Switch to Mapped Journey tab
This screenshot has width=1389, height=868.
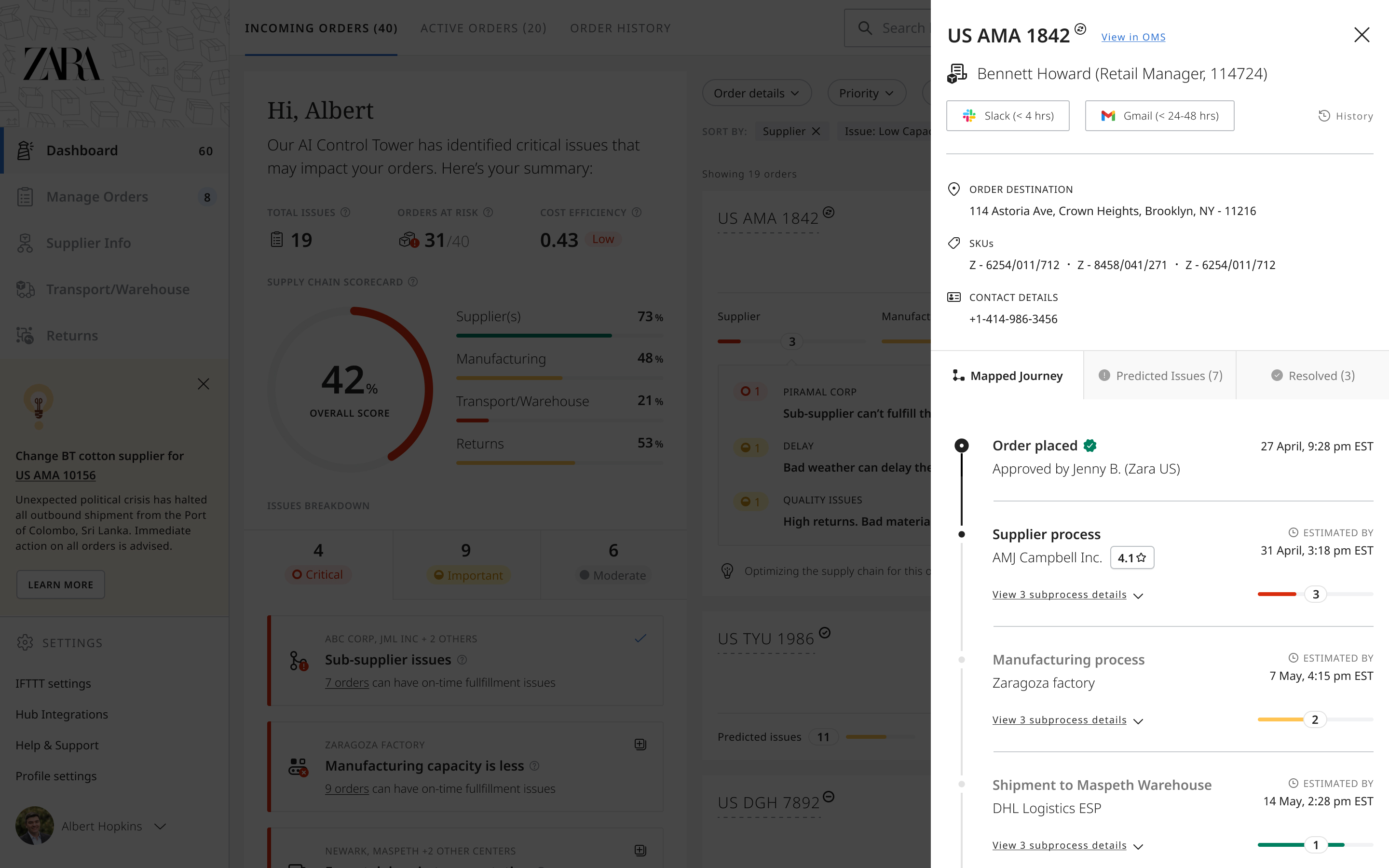(1008, 376)
